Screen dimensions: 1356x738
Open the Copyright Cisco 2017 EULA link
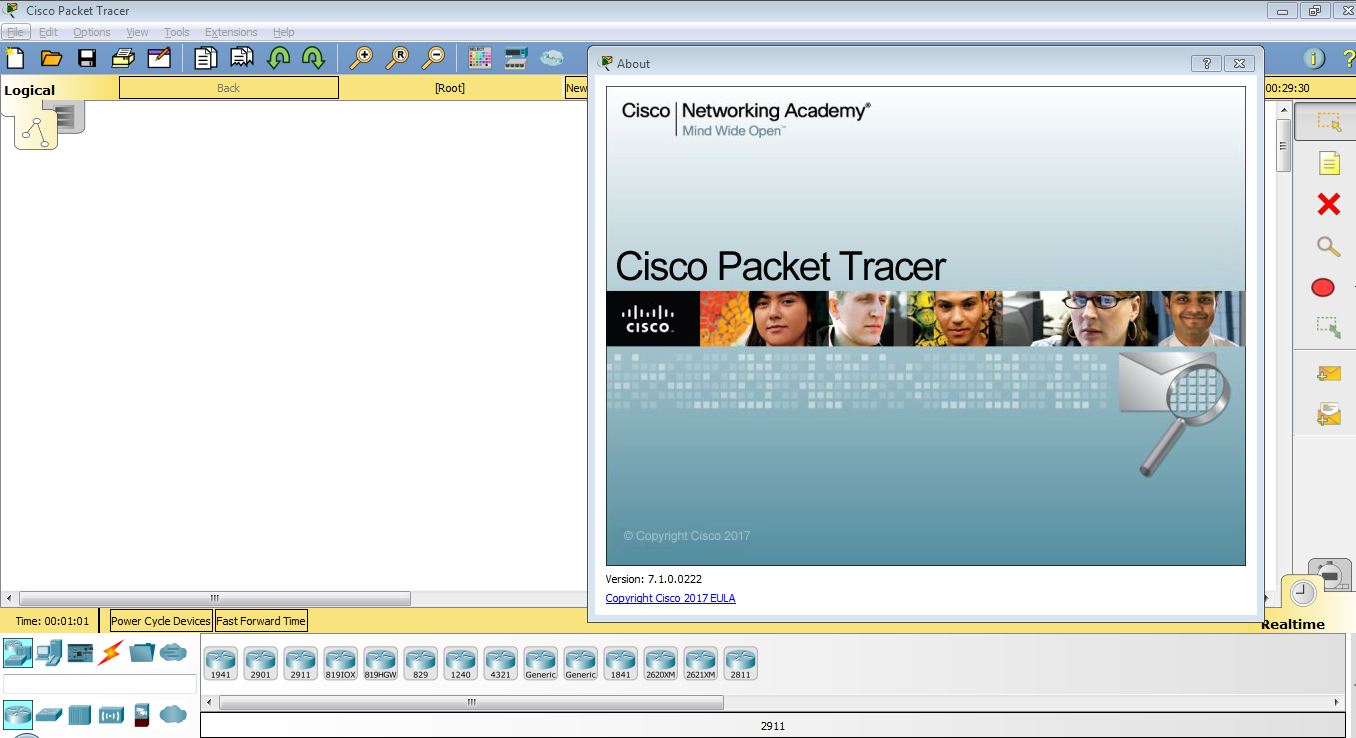[670, 598]
